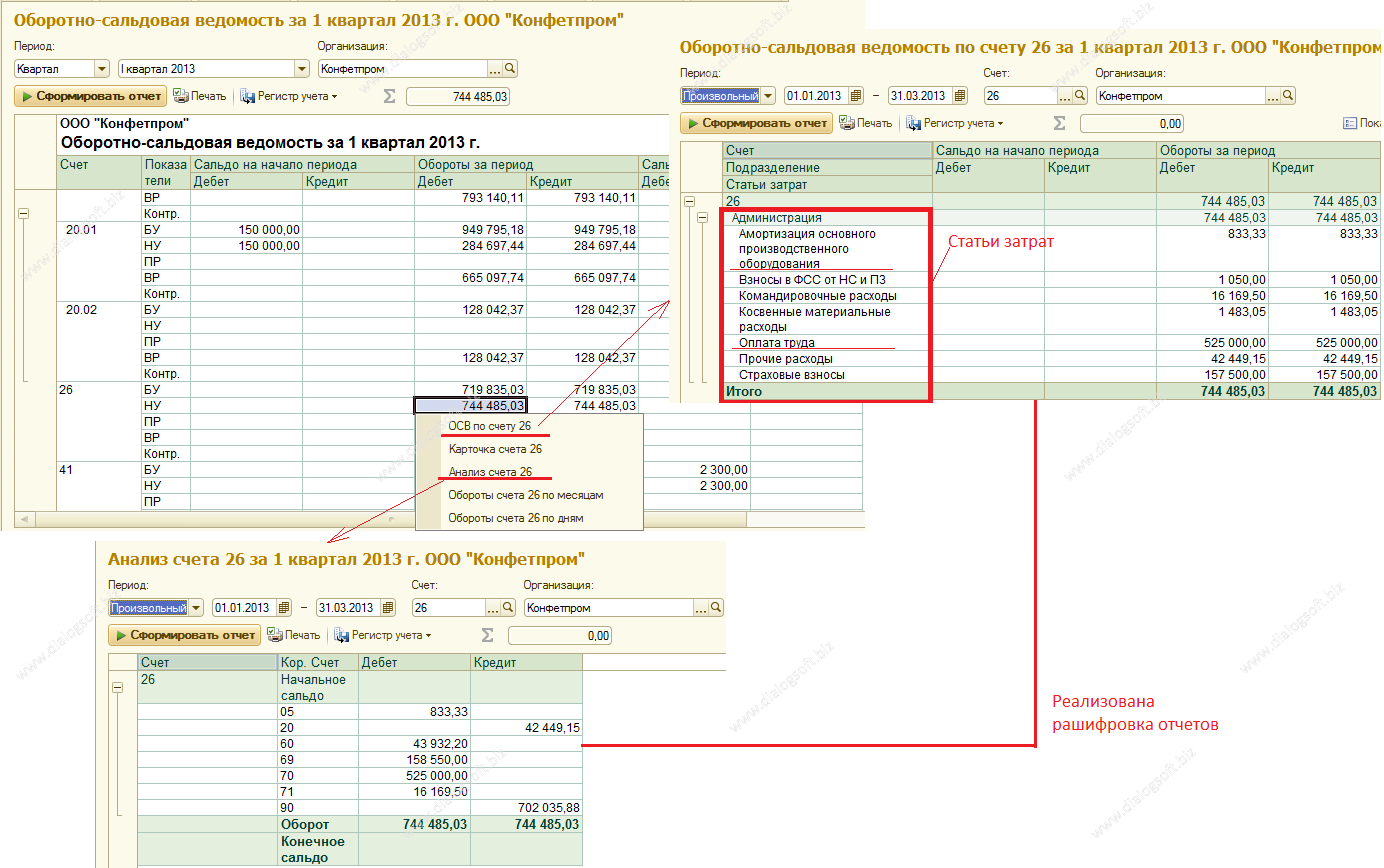Choose Обороты счета 26 по дням

(516, 518)
